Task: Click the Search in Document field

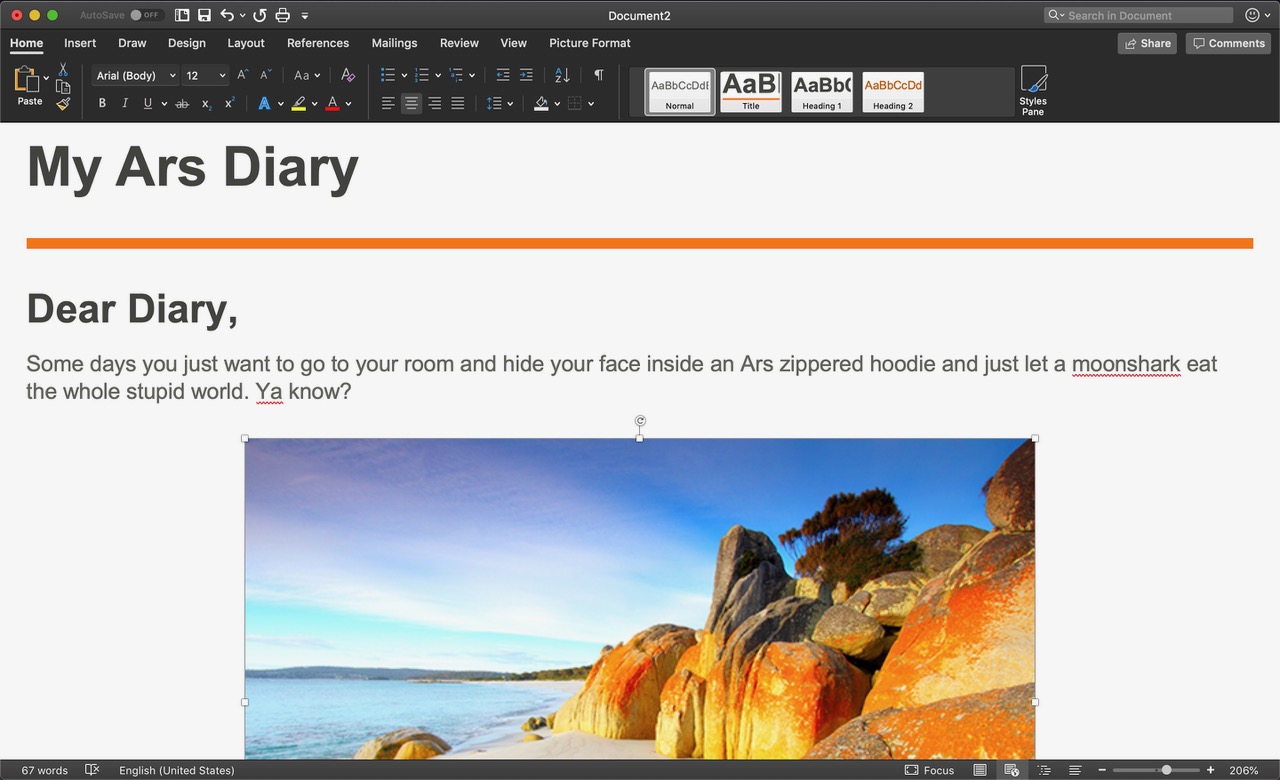Action: pyautogui.click(x=1139, y=15)
